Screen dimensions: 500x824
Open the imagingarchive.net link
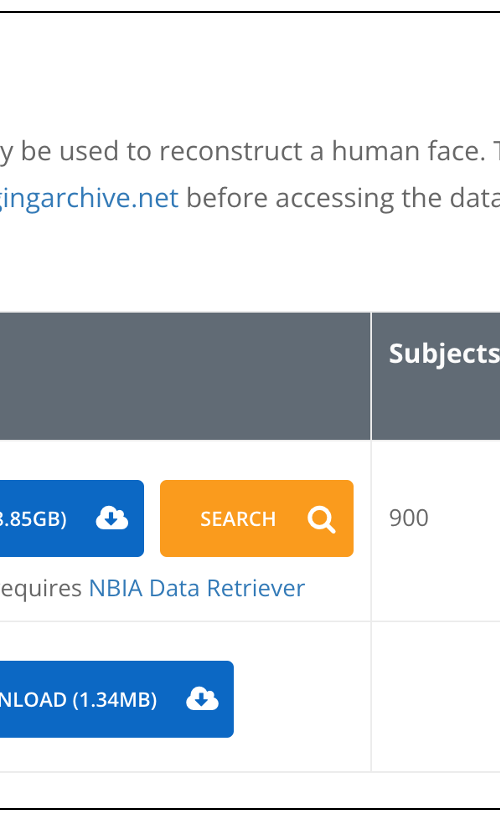coord(89,199)
